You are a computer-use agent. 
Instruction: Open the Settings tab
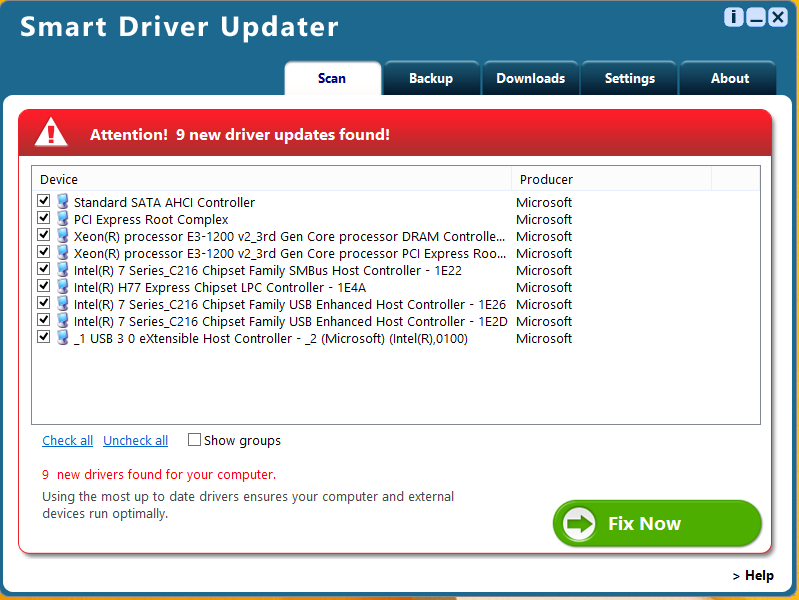(630, 78)
